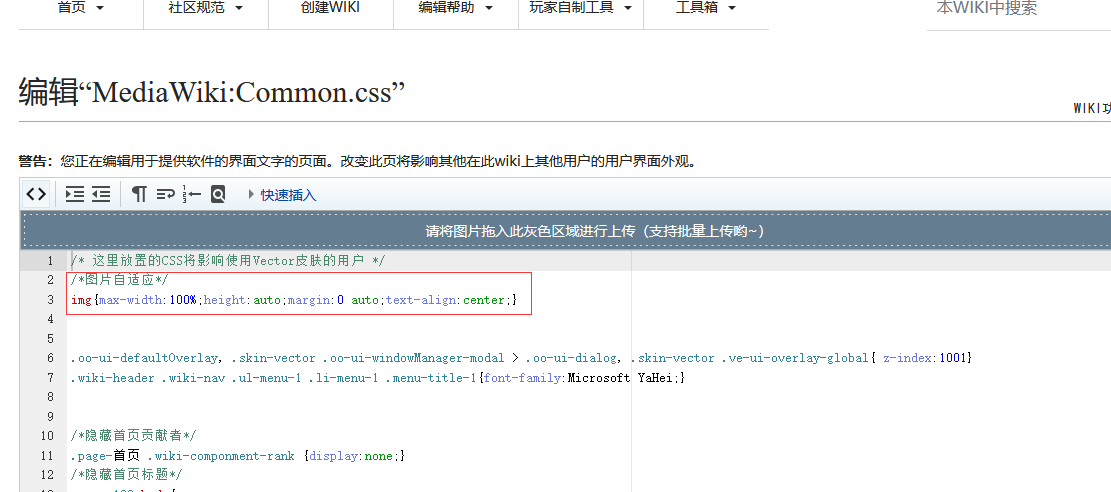Screen dimensions: 1111x492
Task: Open the 玩家自制工具 menu
Action: (x=580, y=8)
